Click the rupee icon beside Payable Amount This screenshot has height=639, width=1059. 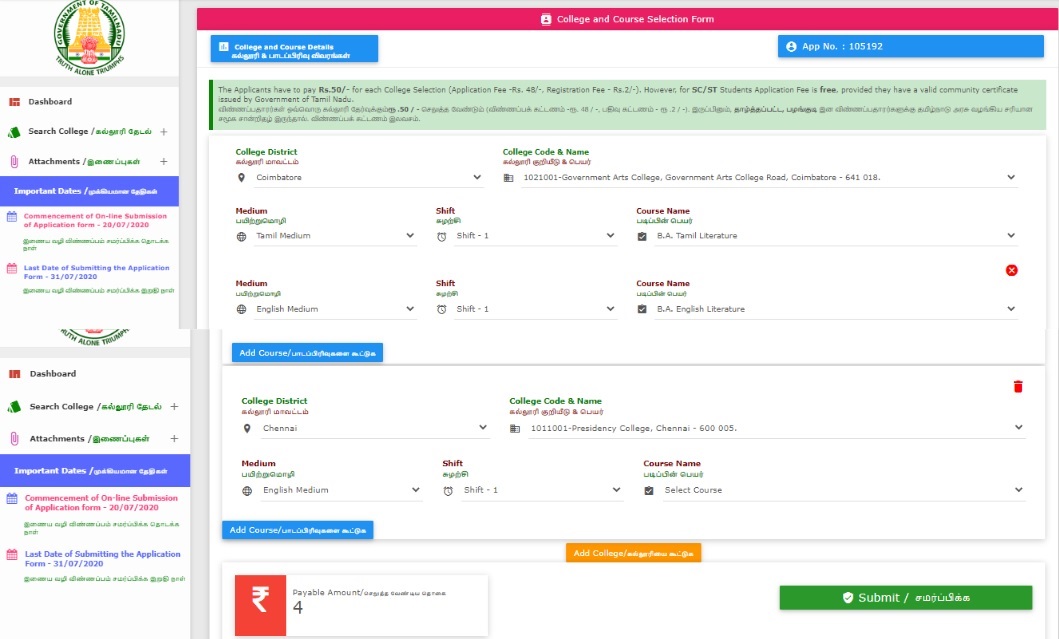[x=260, y=602]
